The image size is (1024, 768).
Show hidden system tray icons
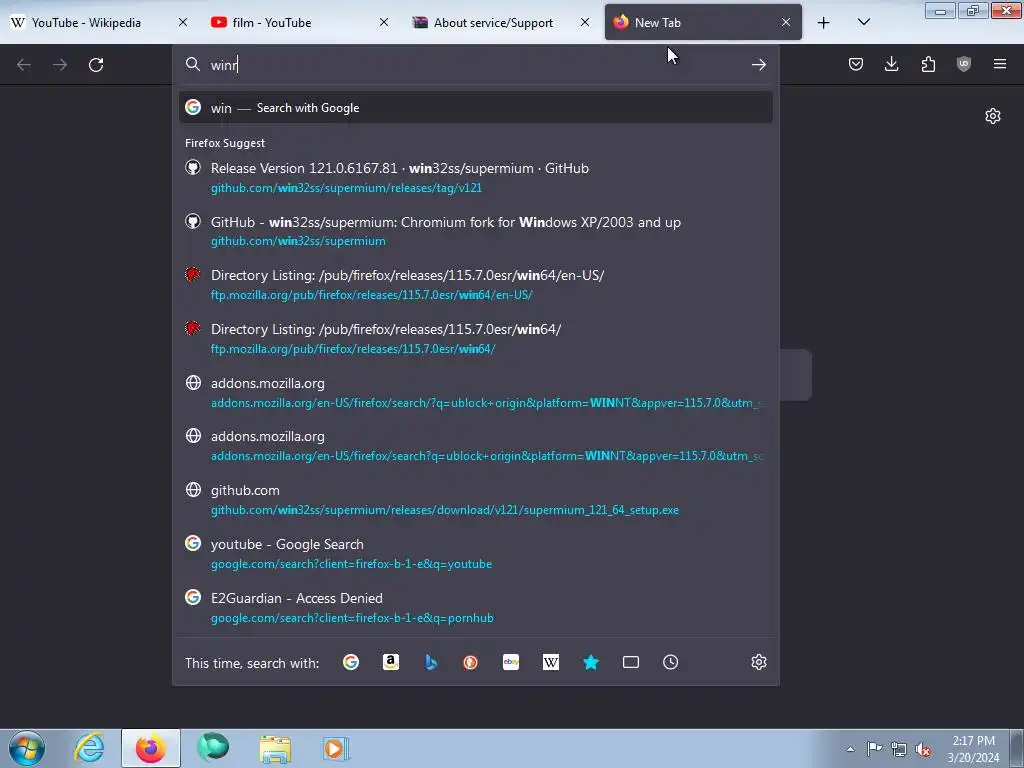[x=850, y=749]
